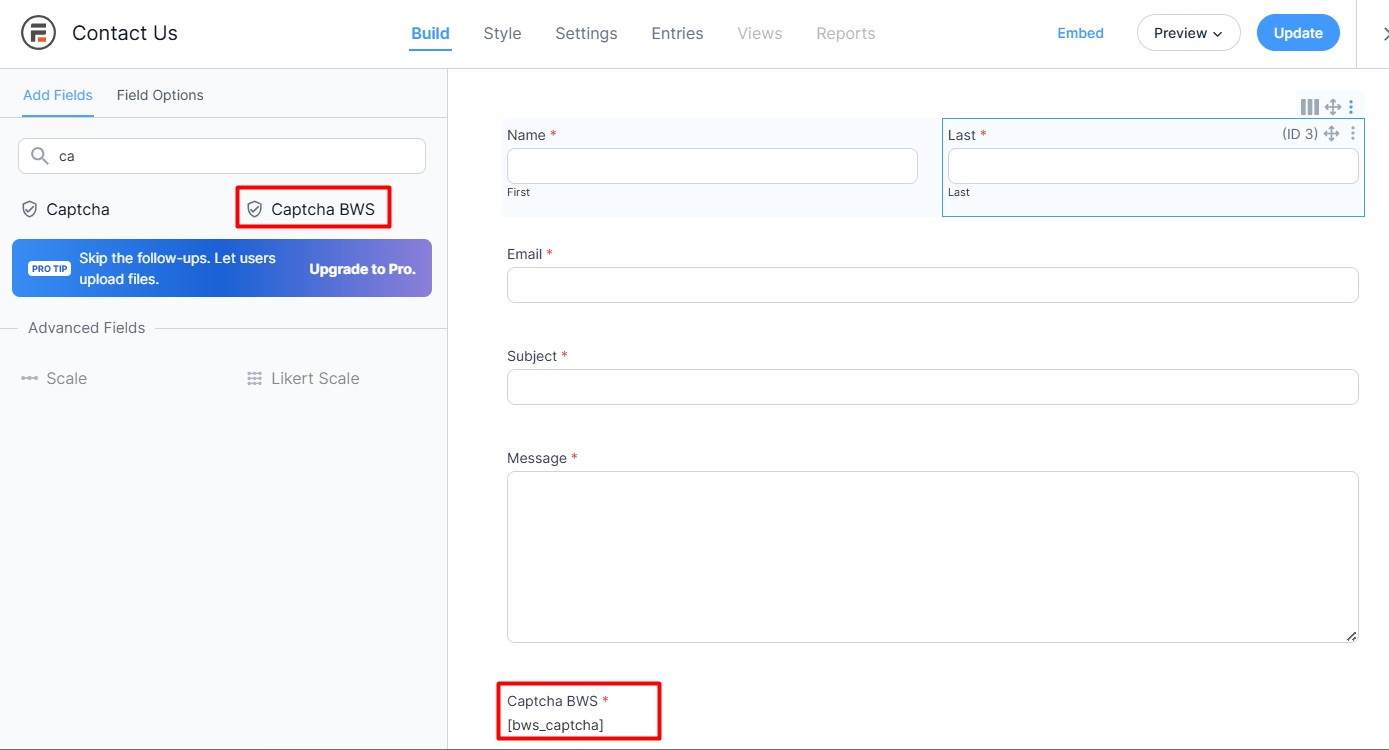Click the search magnifier icon
The image size is (1389, 750).
pos(39,156)
